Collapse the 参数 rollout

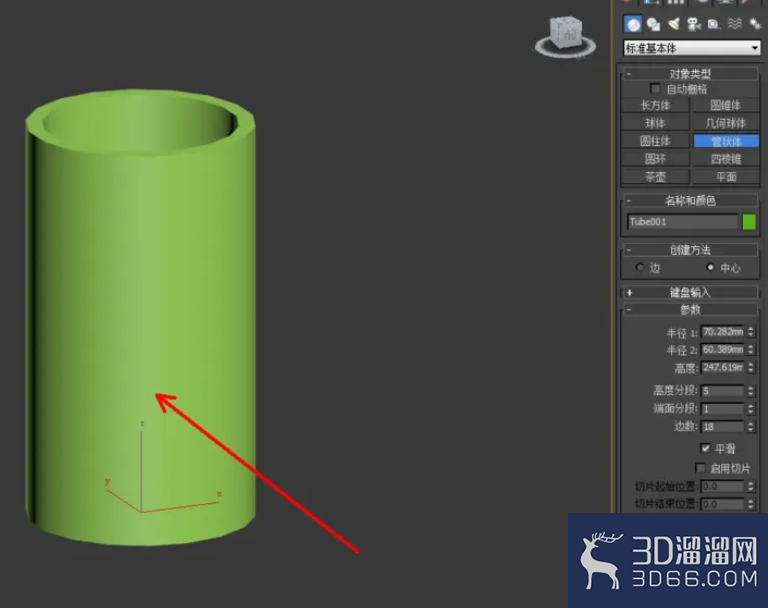point(690,310)
